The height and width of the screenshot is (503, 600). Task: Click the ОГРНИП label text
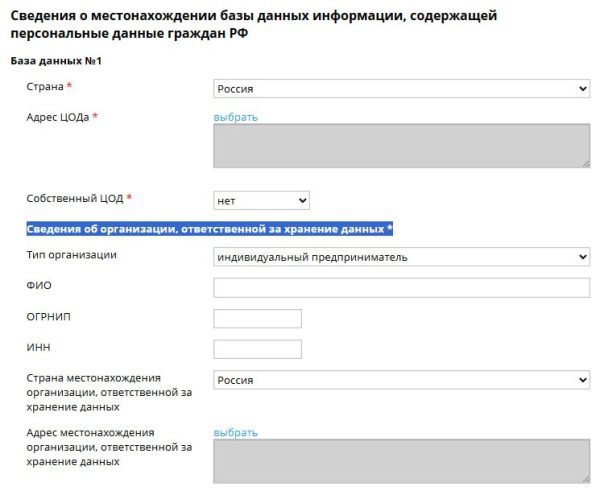pos(49,317)
